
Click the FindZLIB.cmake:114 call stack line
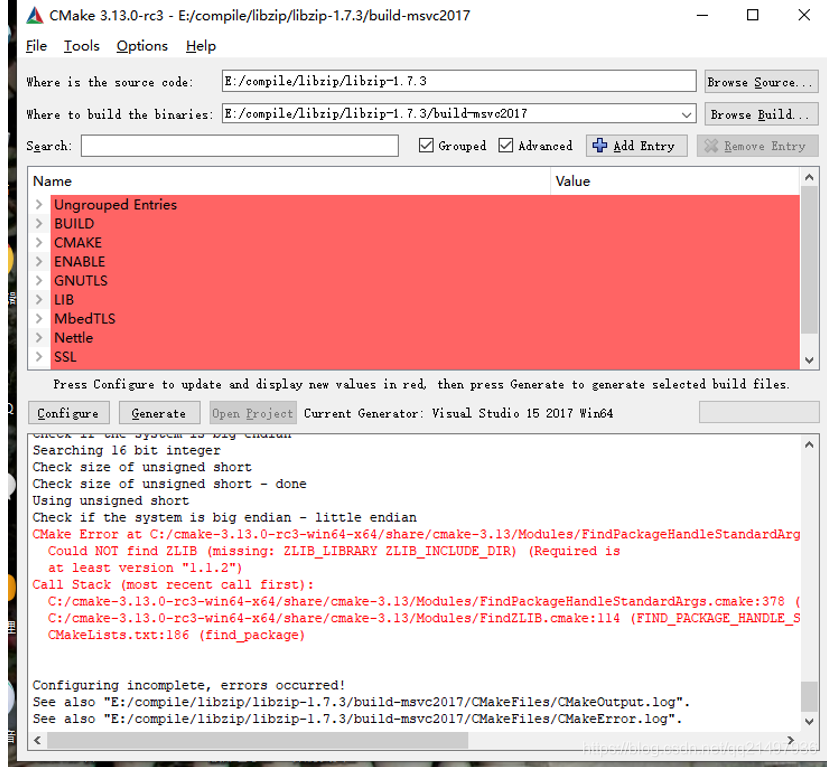pos(424,618)
